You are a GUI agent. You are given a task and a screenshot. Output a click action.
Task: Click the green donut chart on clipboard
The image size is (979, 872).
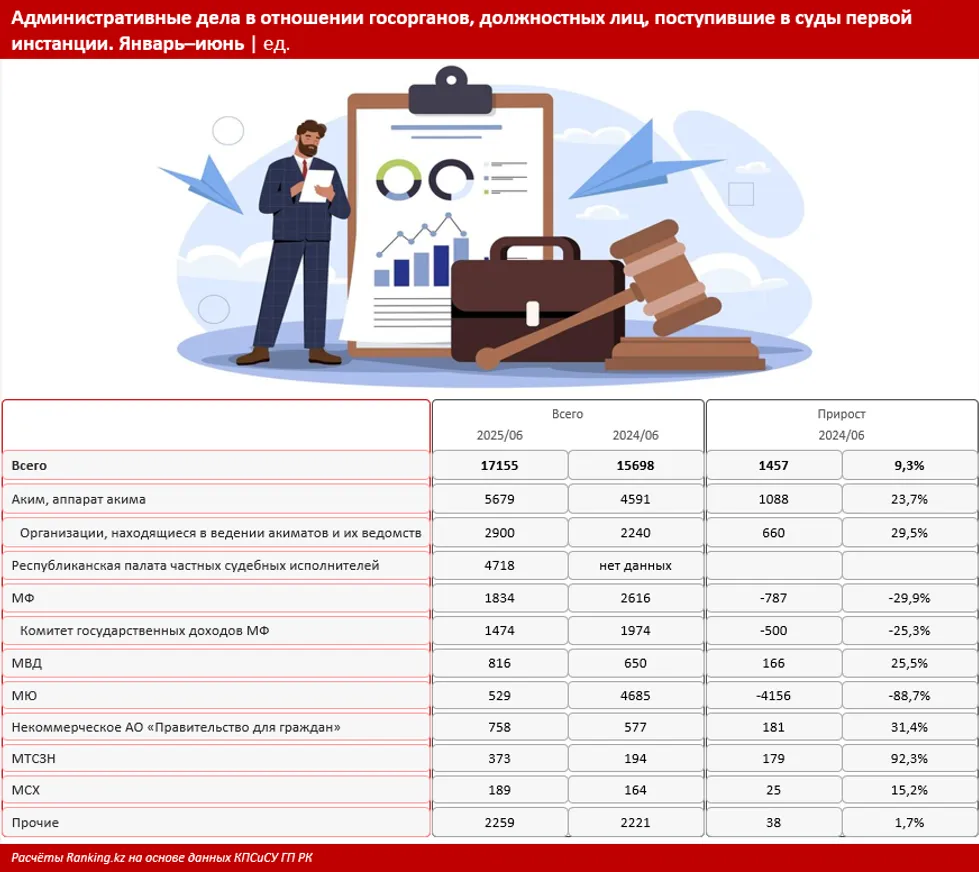[x=399, y=180]
